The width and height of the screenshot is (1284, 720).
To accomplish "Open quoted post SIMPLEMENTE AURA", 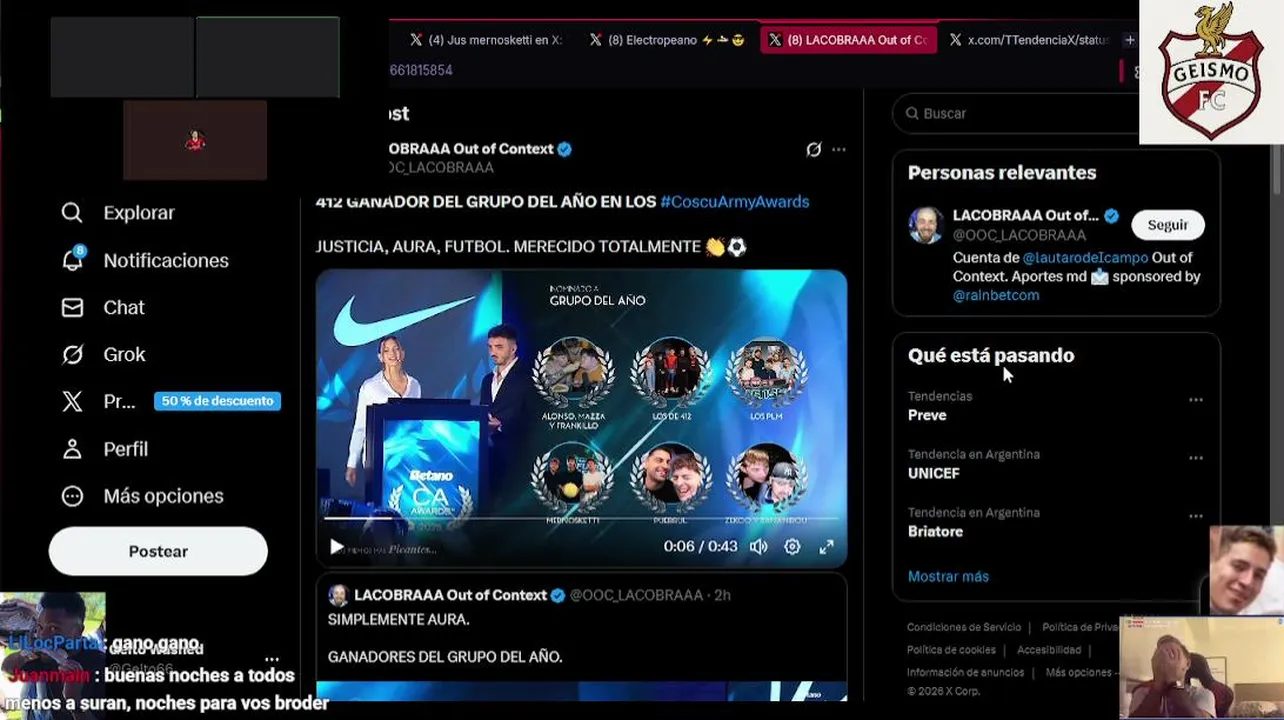I will (x=581, y=635).
